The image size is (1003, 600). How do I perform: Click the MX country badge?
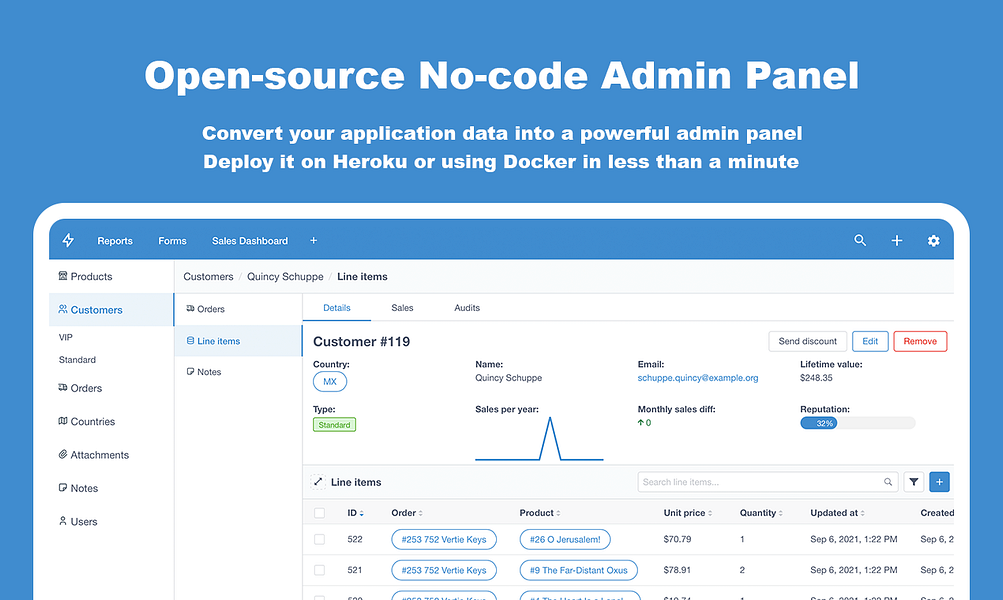pyautogui.click(x=330, y=381)
